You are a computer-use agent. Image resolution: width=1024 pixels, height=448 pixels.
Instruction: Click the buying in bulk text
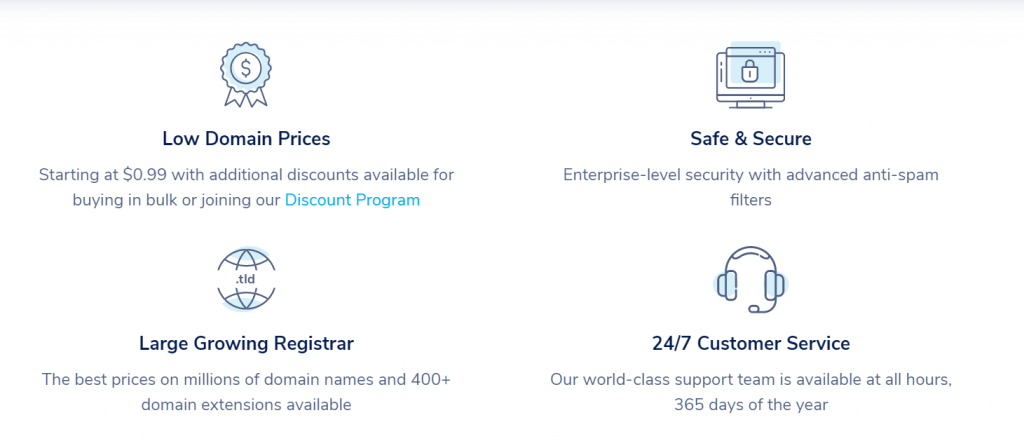(x=124, y=200)
